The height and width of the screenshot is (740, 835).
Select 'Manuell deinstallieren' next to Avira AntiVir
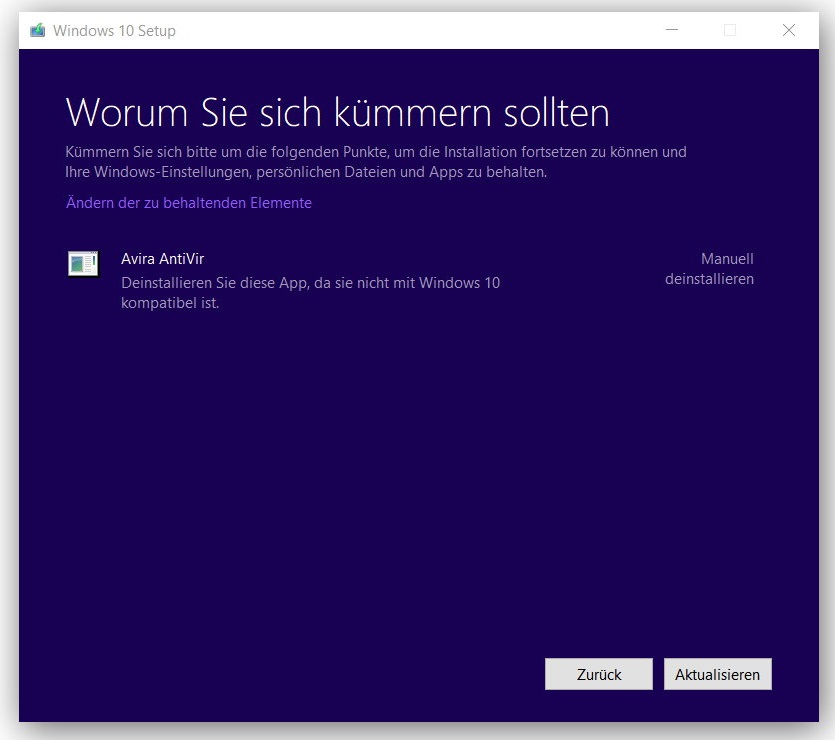[709, 269]
